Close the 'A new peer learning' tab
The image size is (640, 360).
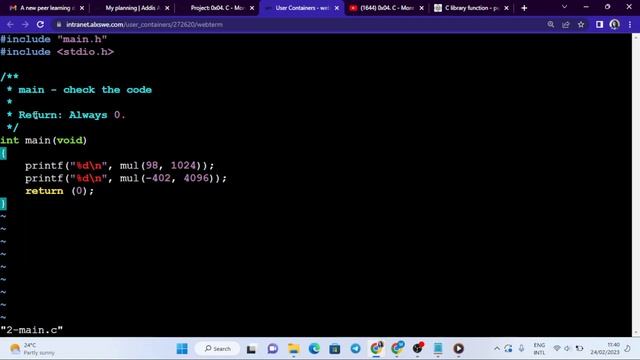(82, 8)
